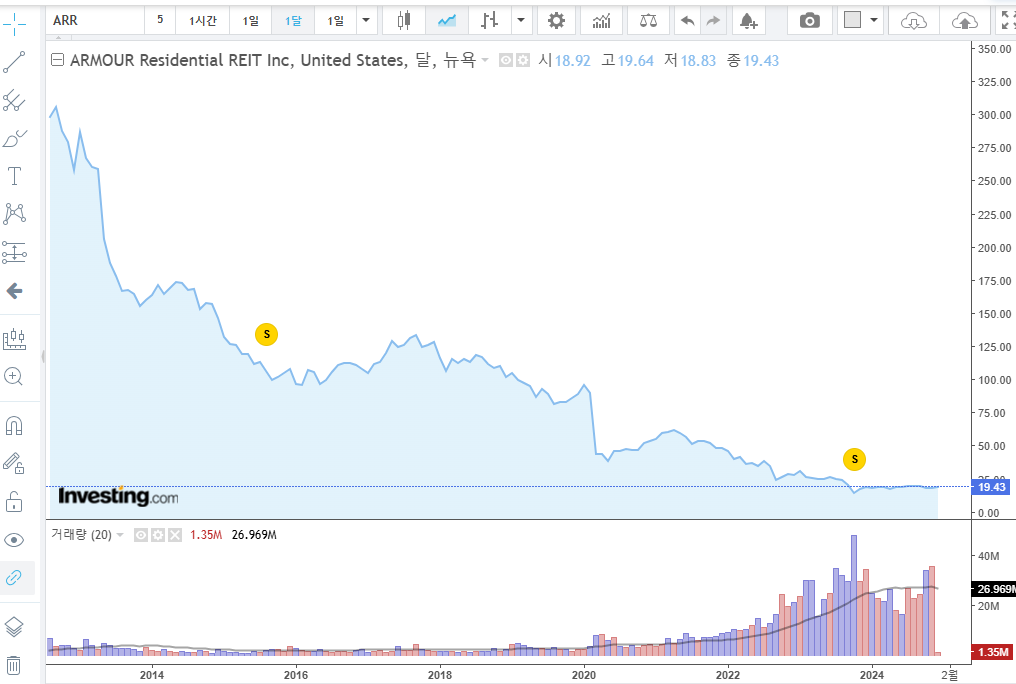Click the S split marker near 2015

pos(266,334)
